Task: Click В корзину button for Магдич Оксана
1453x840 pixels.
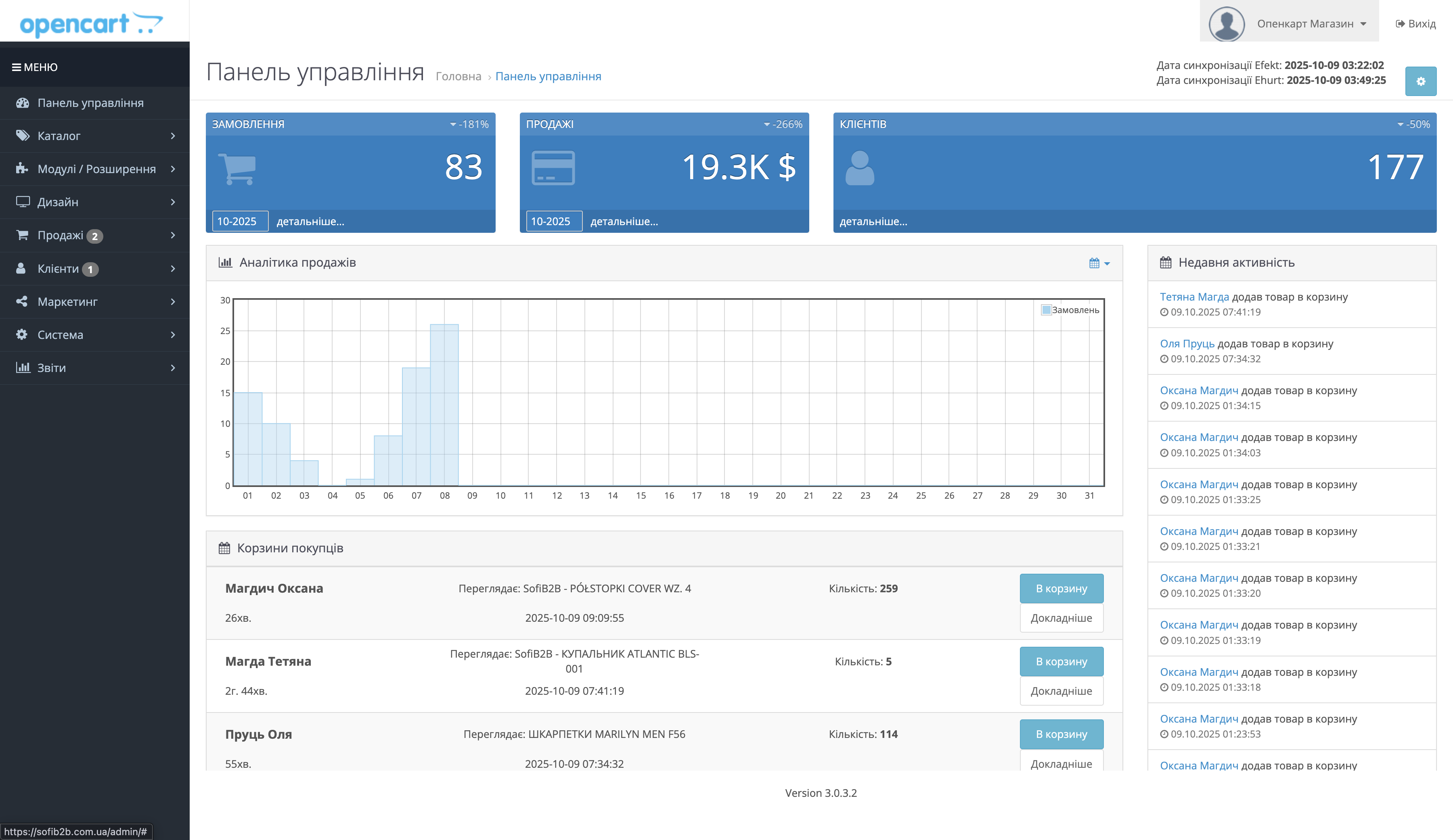Action: click(x=1061, y=589)
